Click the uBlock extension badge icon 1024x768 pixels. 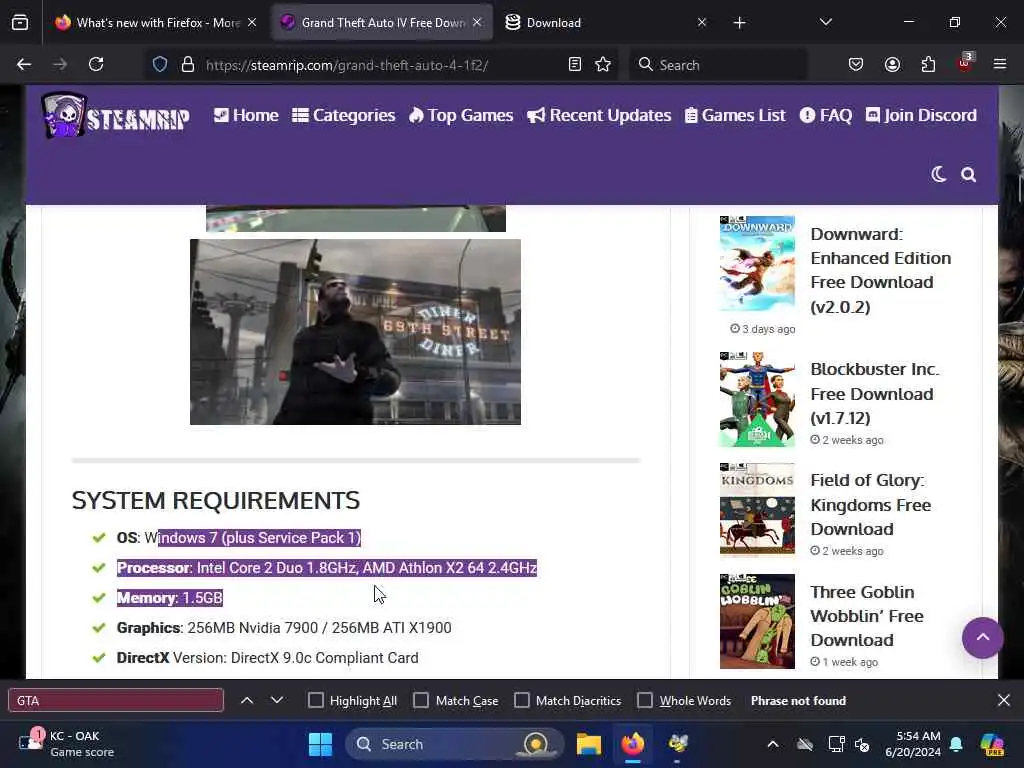[964, 63]
